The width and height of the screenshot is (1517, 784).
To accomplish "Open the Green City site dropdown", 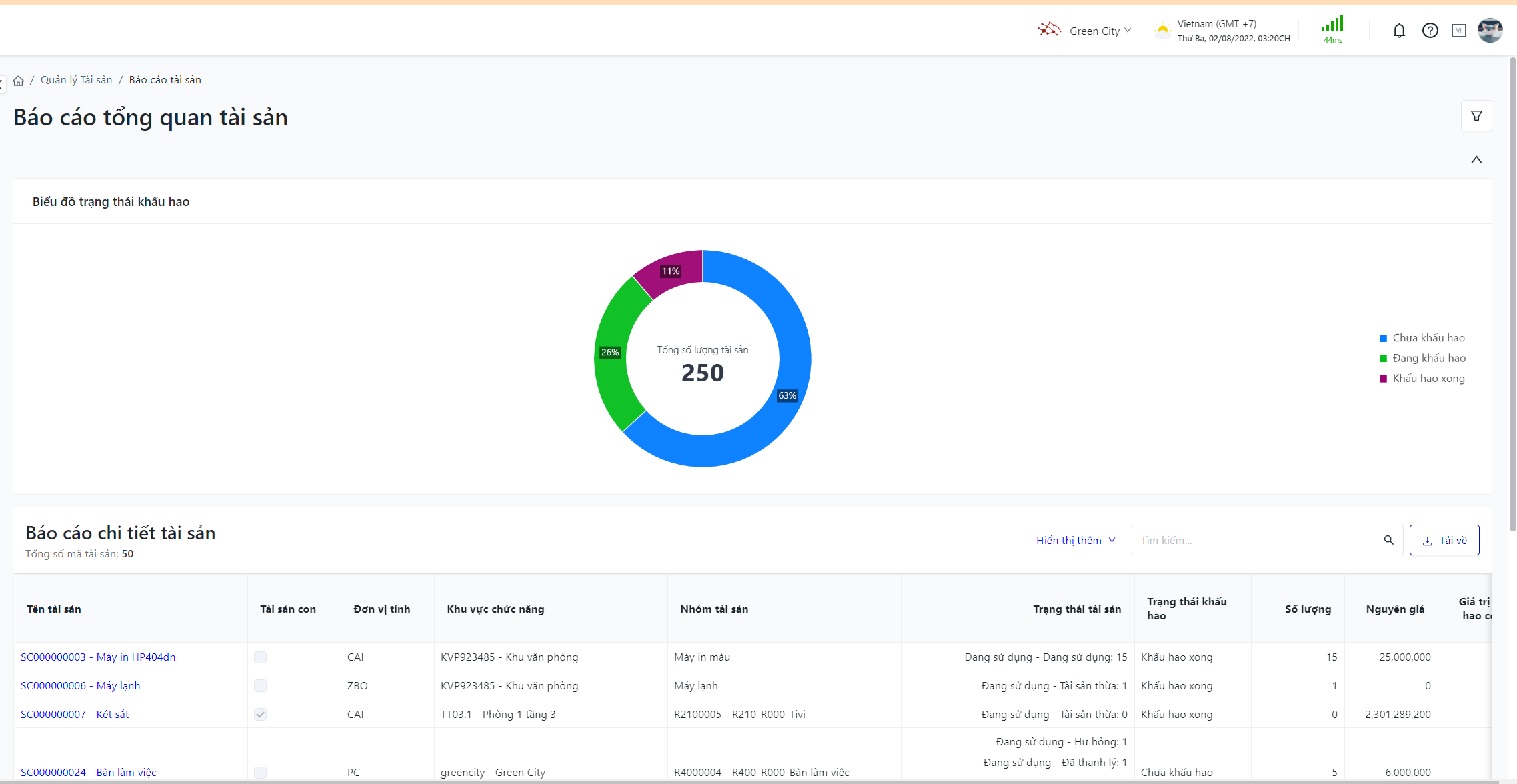I will point(1100,31).
